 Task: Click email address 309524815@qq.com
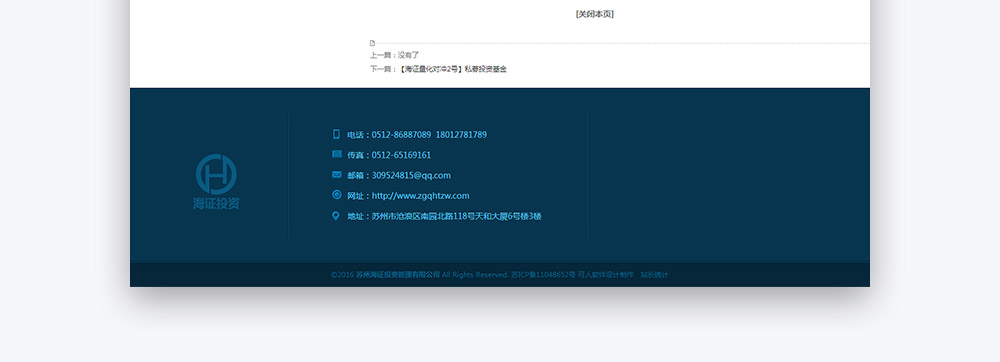click(x=411, y=175)
